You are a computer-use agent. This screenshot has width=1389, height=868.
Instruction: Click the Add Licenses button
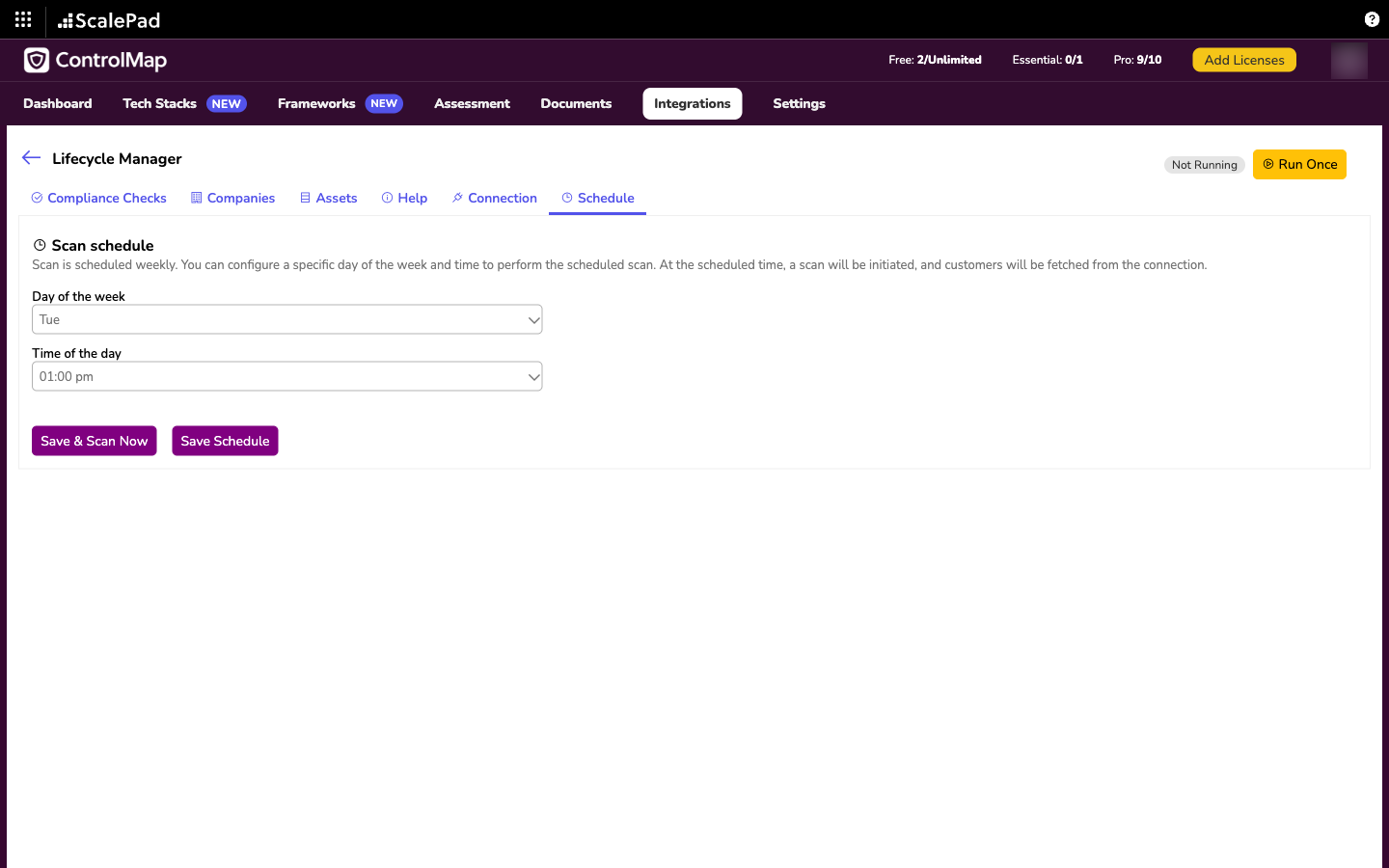pos(1244,60)
